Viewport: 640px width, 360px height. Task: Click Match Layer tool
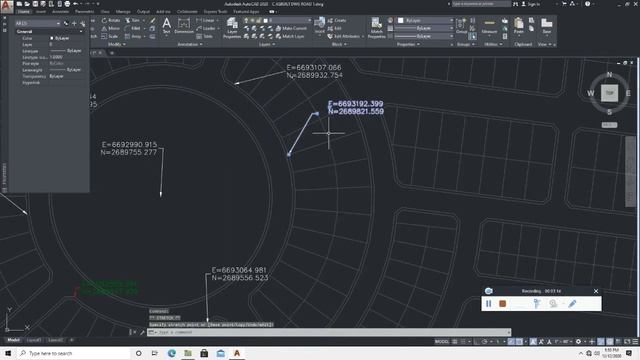pos(290,36)
